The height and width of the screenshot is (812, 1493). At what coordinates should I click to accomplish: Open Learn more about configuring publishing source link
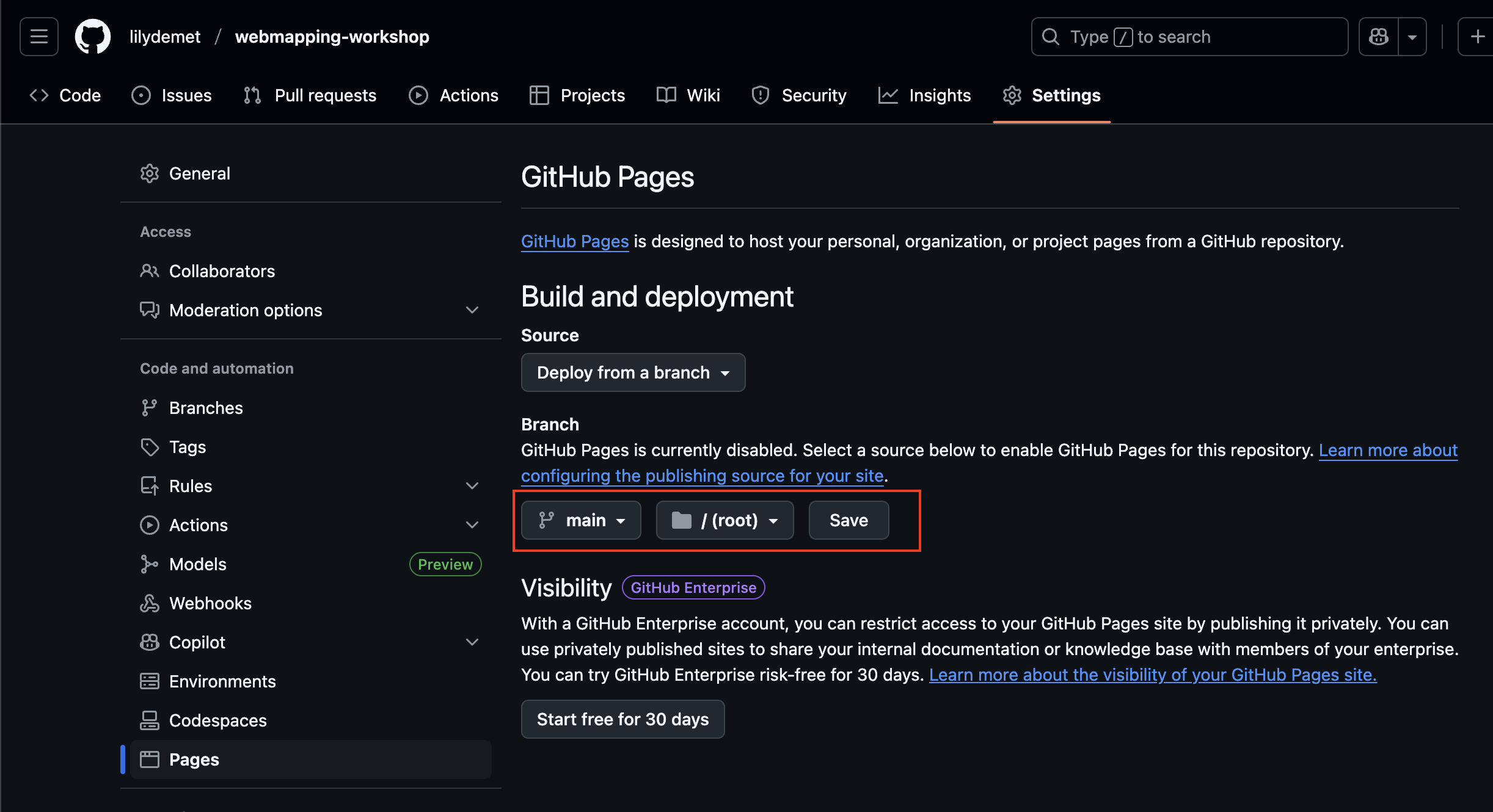tap(703, 476)
